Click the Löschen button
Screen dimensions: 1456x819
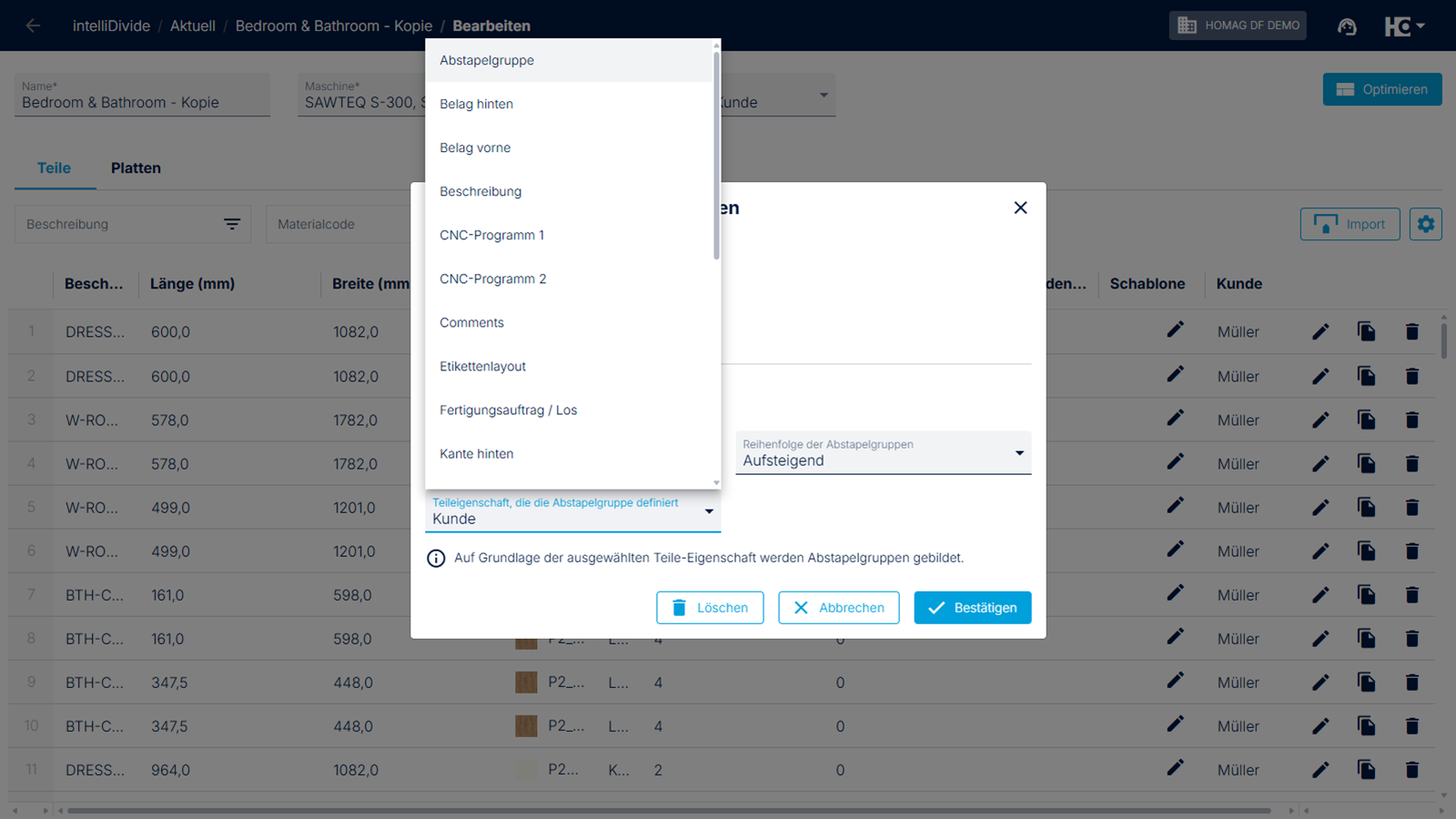(x=710, y=608)
